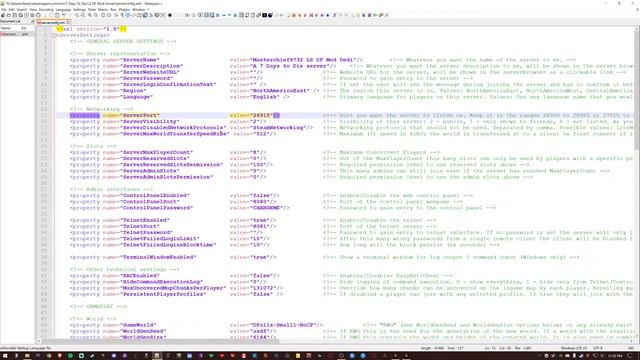Select the serverconfig.xml document tab
Viewport: 640px width, 360px height.
(52, 22)
